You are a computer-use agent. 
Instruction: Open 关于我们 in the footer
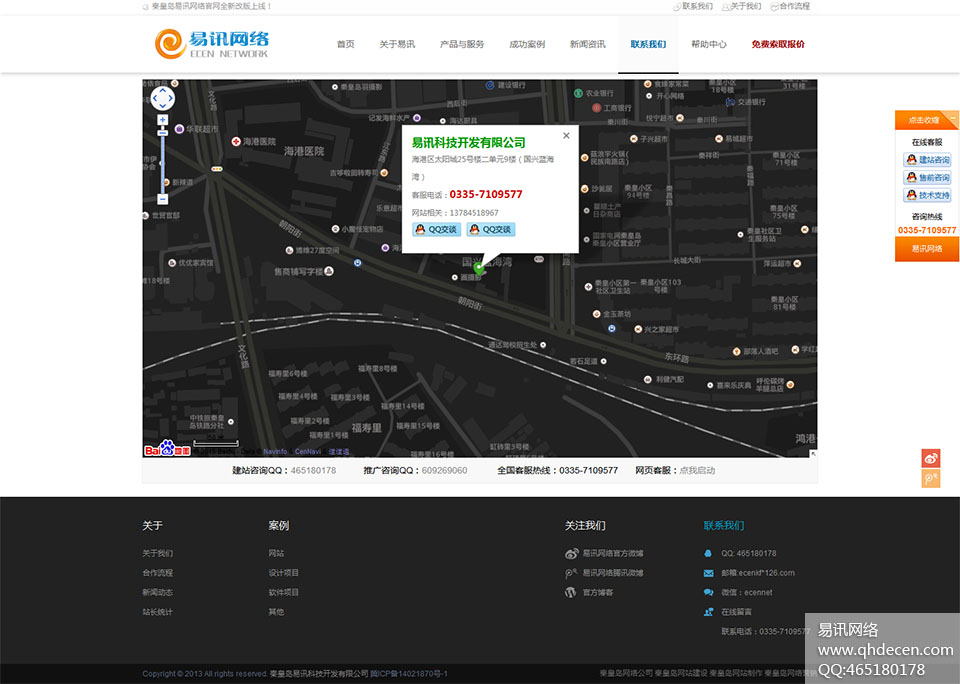point(158,553)
